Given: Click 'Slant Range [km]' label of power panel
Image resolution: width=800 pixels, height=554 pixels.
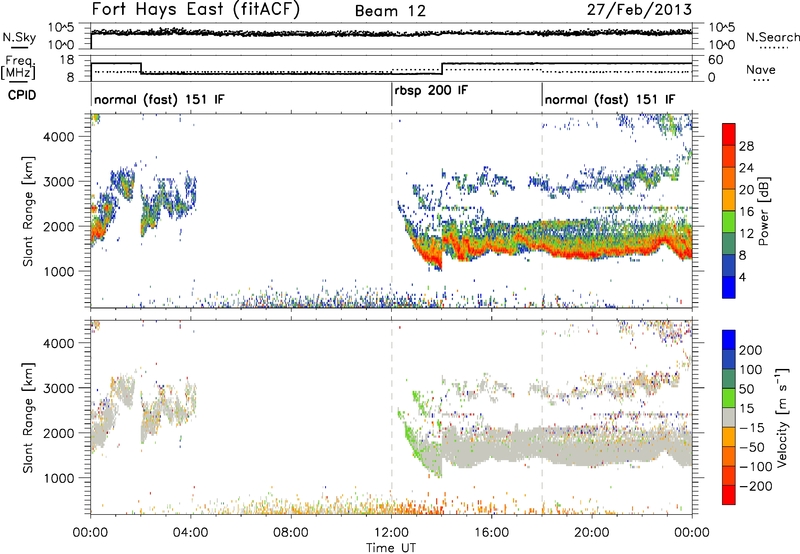Looking at the screenshot, I should point(28,211).
